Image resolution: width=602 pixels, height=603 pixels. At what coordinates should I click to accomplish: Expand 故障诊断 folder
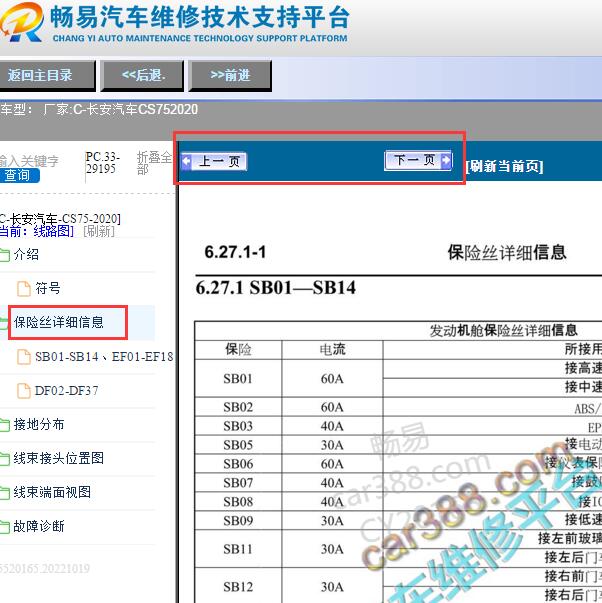tap(38, 526)
